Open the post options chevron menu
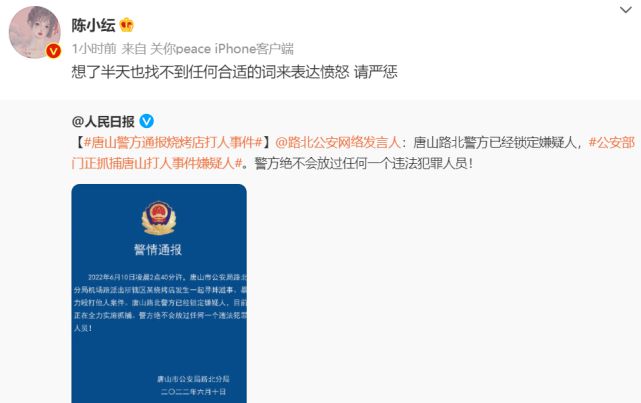Screen dimensions: 641x403 click(625, 10)
